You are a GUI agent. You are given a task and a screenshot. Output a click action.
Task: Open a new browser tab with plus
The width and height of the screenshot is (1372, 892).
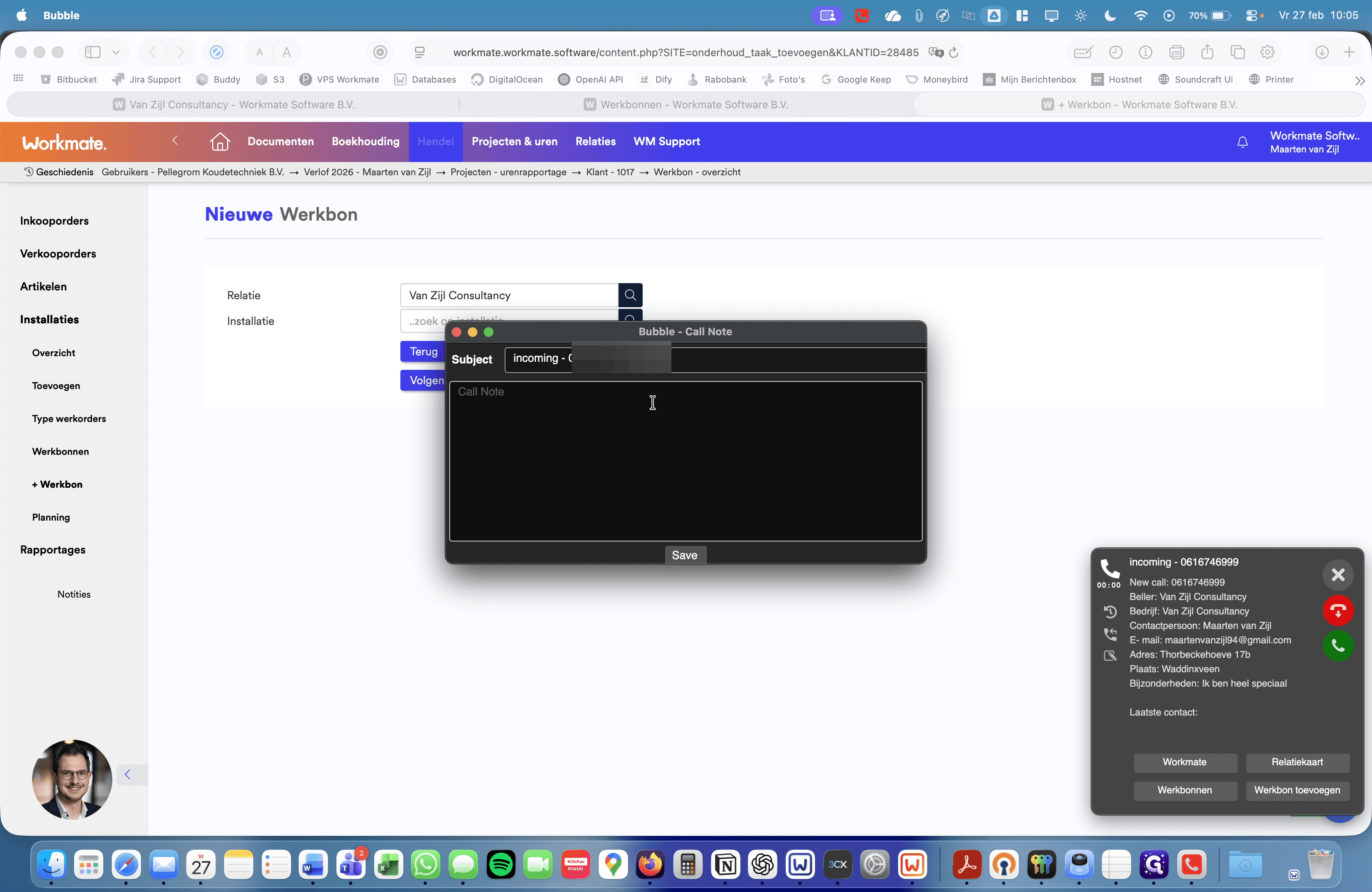[1349, 52]
